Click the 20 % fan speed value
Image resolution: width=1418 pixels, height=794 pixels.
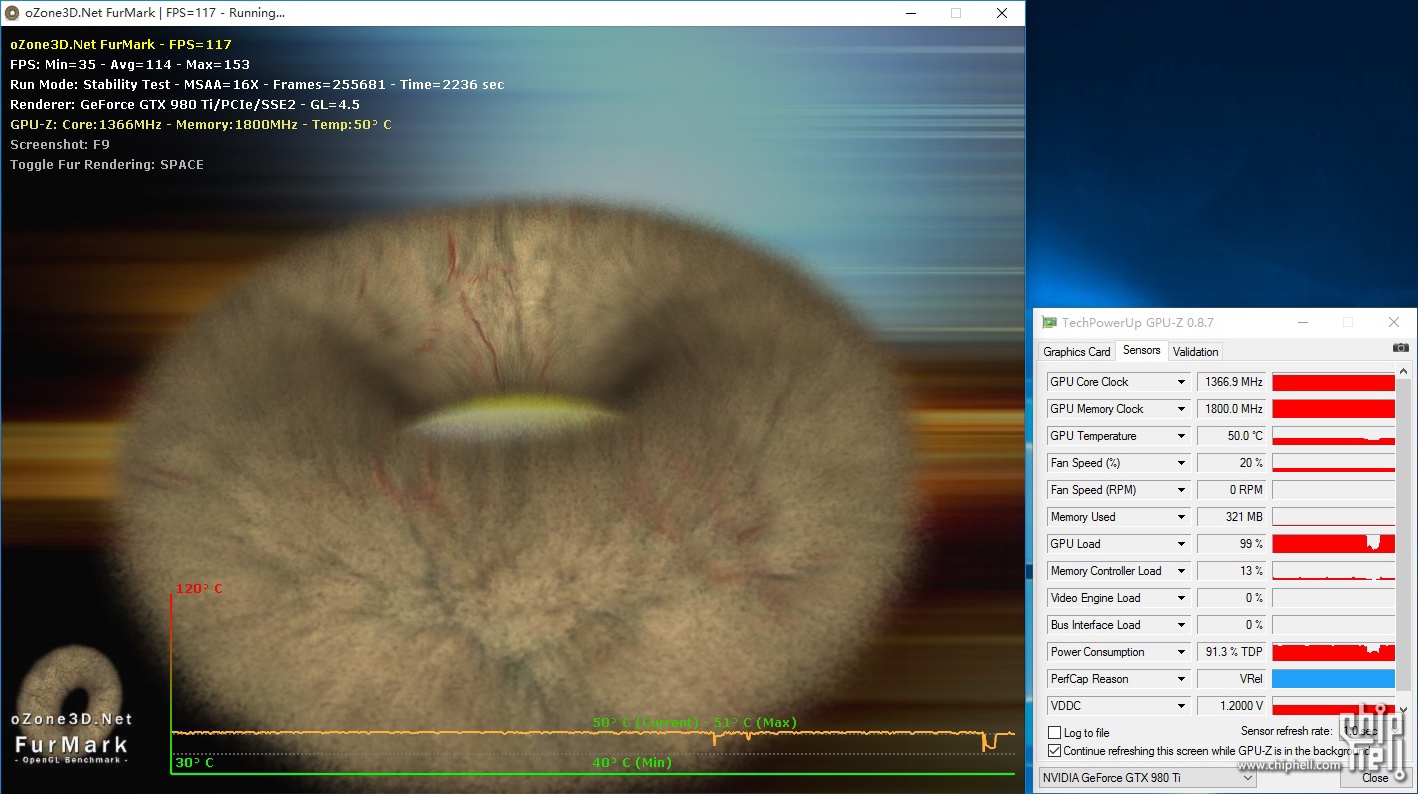click(x=1232, y=463)
